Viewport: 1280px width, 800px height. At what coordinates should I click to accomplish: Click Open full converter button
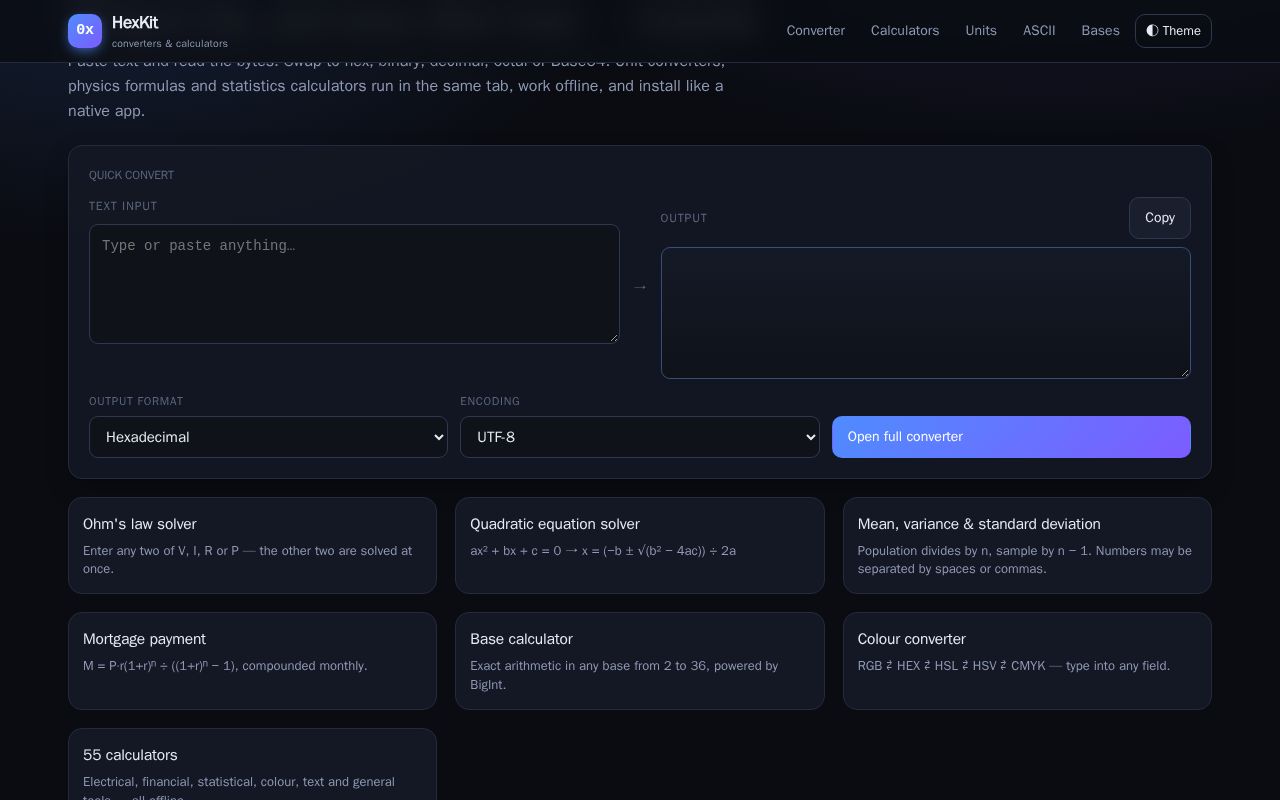1011,437
